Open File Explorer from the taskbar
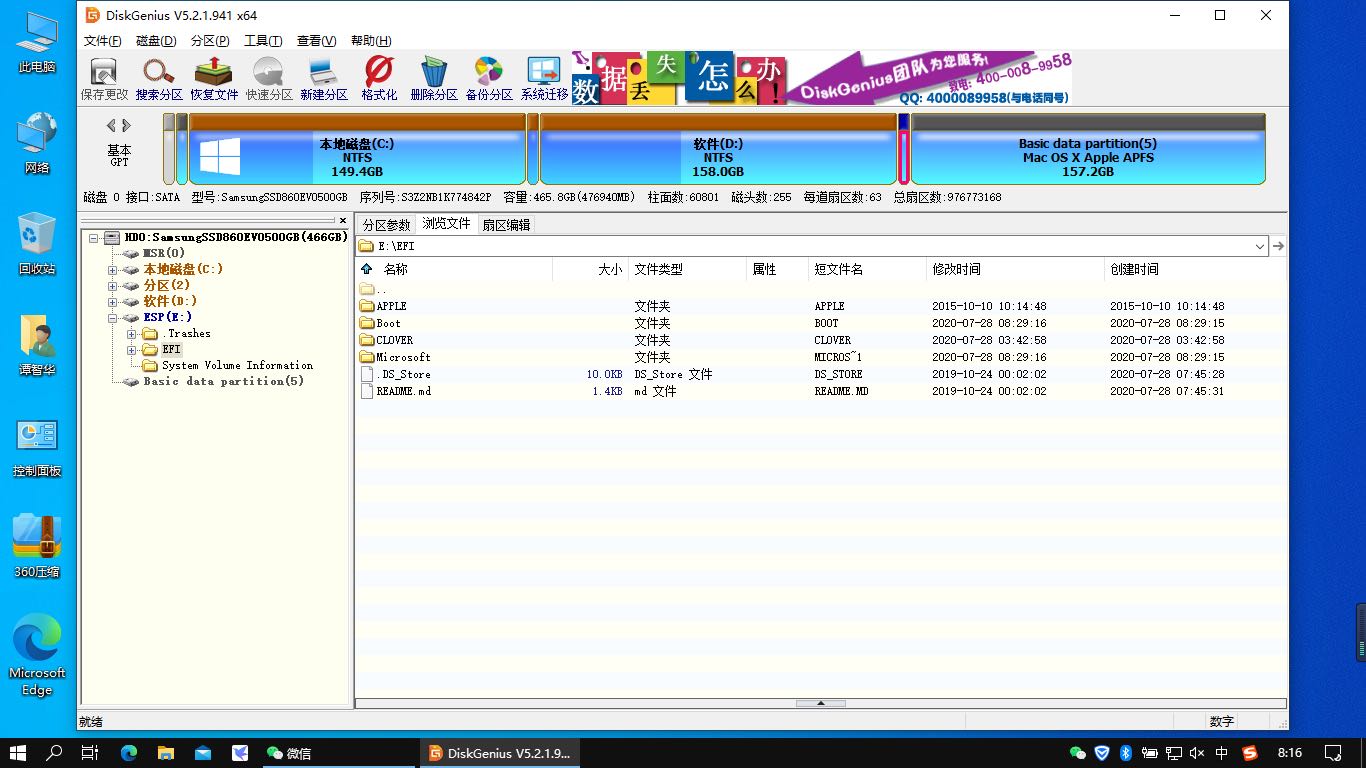This screenshot has height=768, width=1366. 166,753
